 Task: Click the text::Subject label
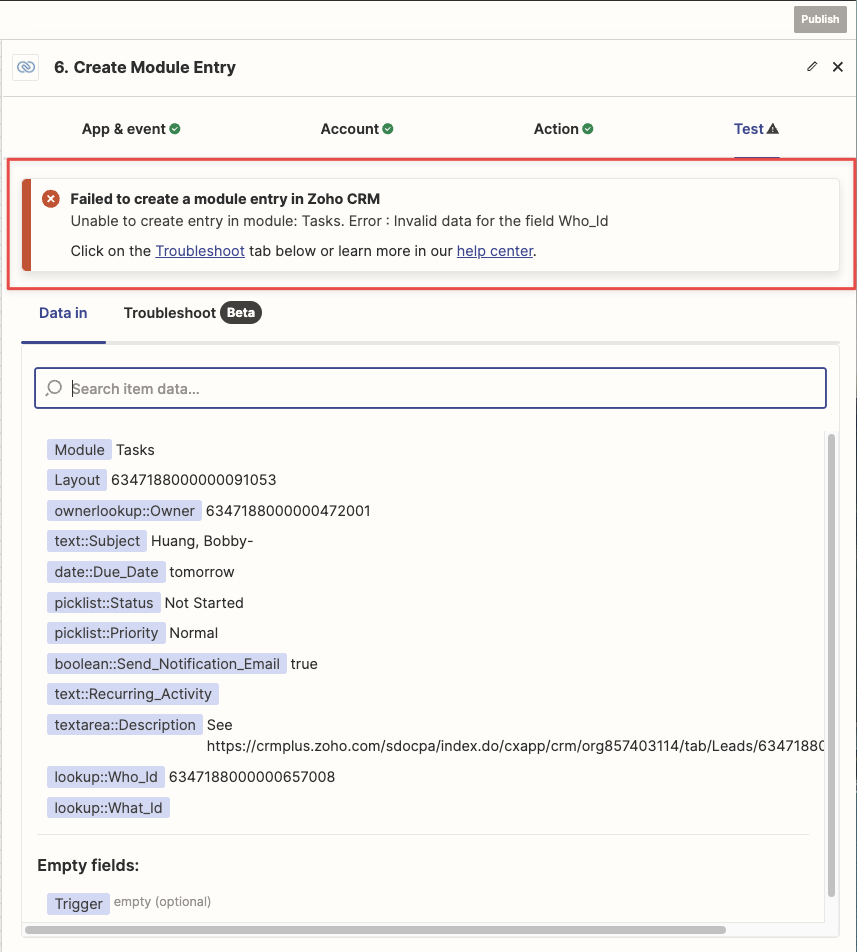(97, 541)
